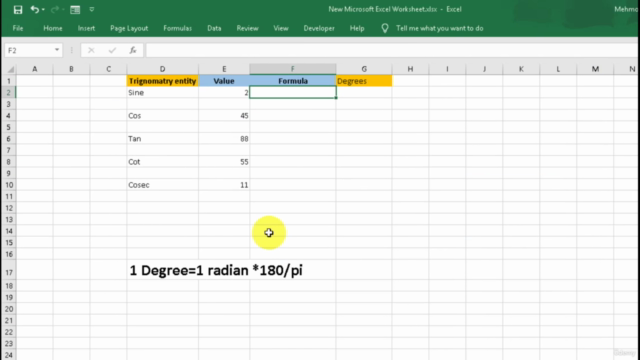Screen dimensions: 640x360
Task: Undo the last action
Action: (x=34, y=9)
